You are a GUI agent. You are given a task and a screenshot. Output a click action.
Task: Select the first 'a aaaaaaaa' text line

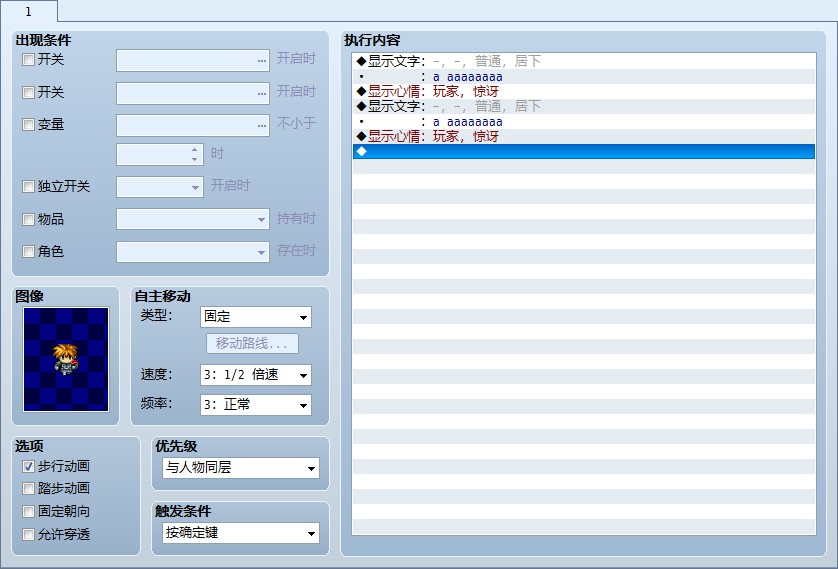tap(584, 76)
